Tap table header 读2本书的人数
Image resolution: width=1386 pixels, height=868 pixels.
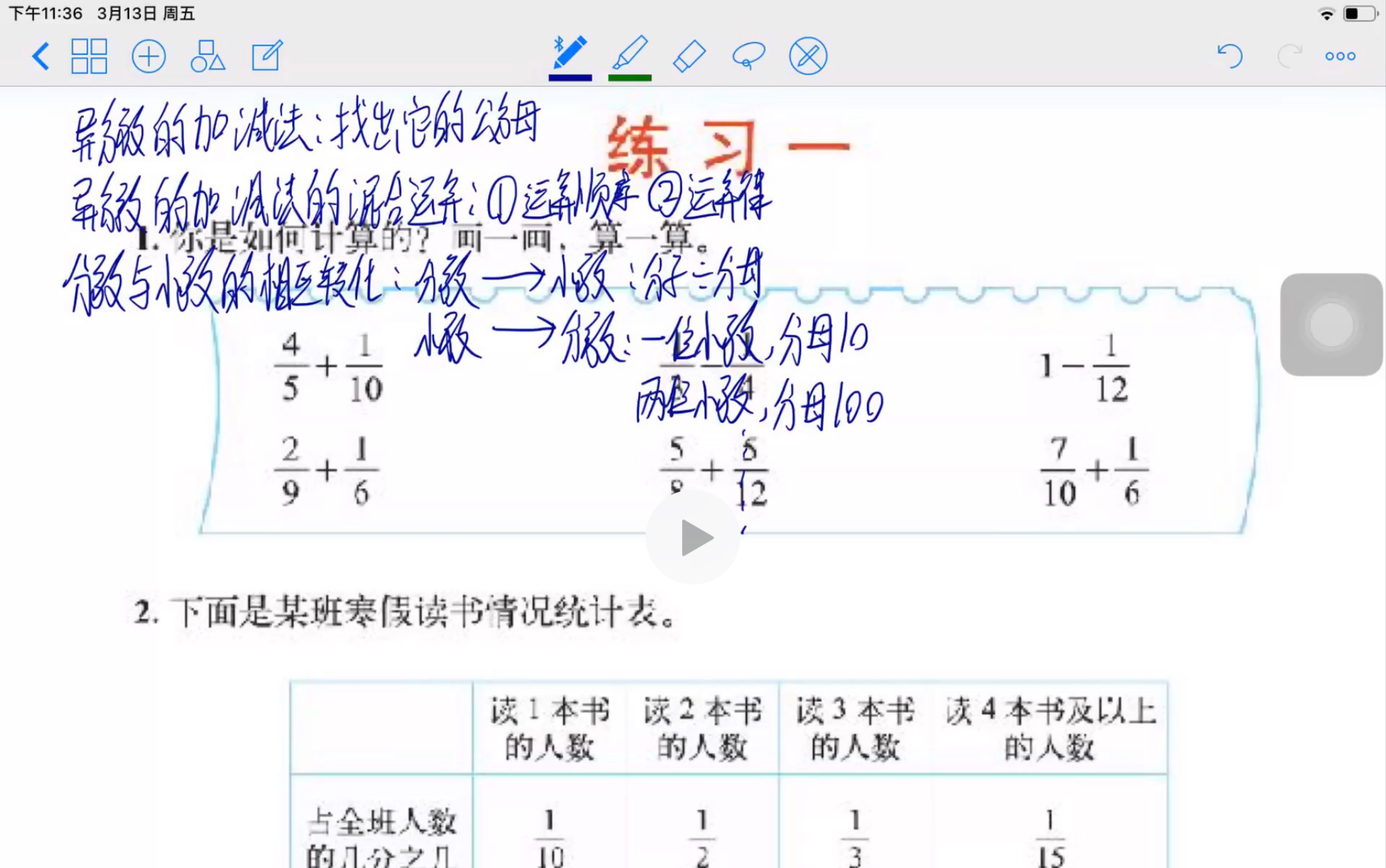coord(702,728)
